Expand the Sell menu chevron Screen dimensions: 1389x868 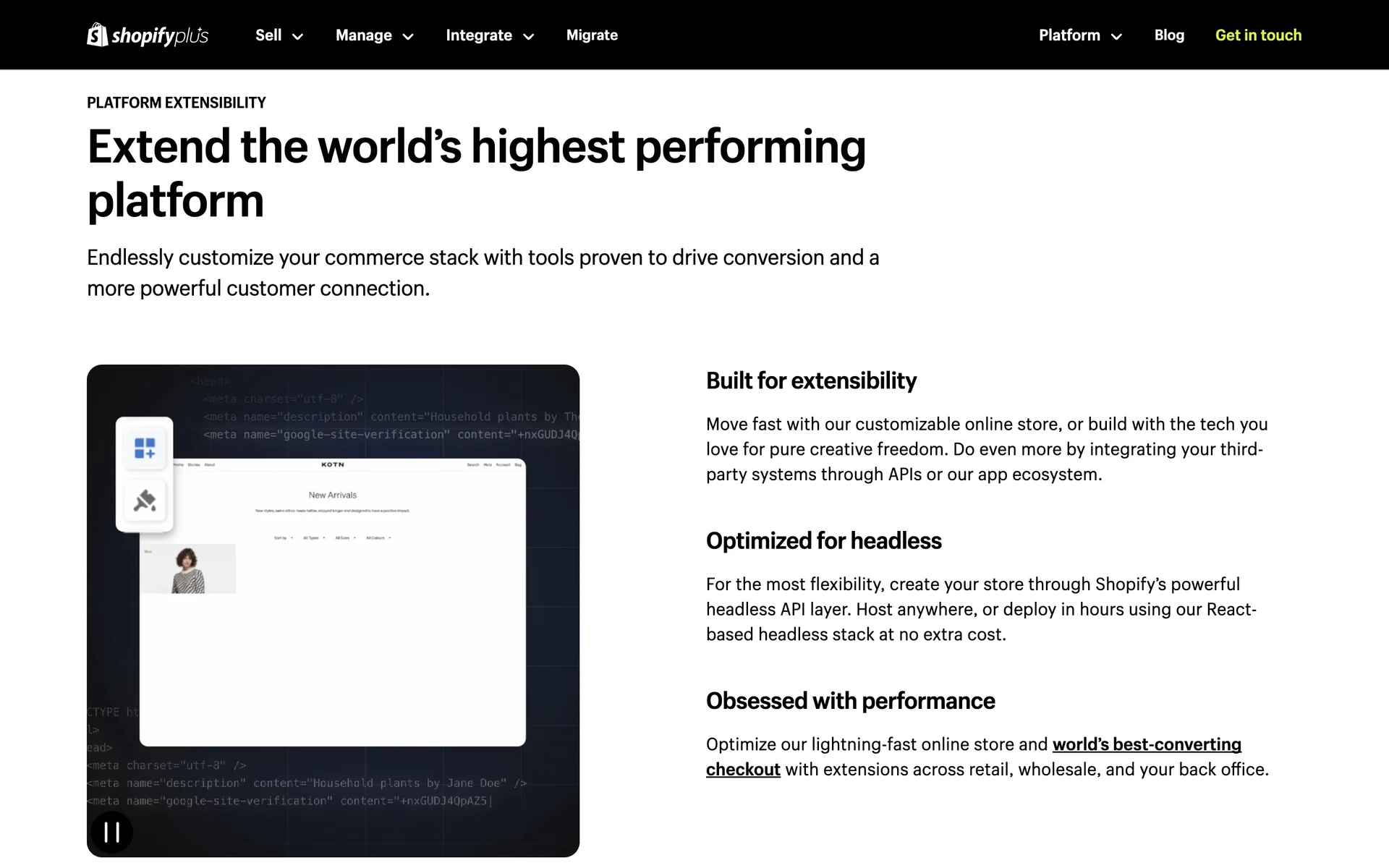click(297, 36)
